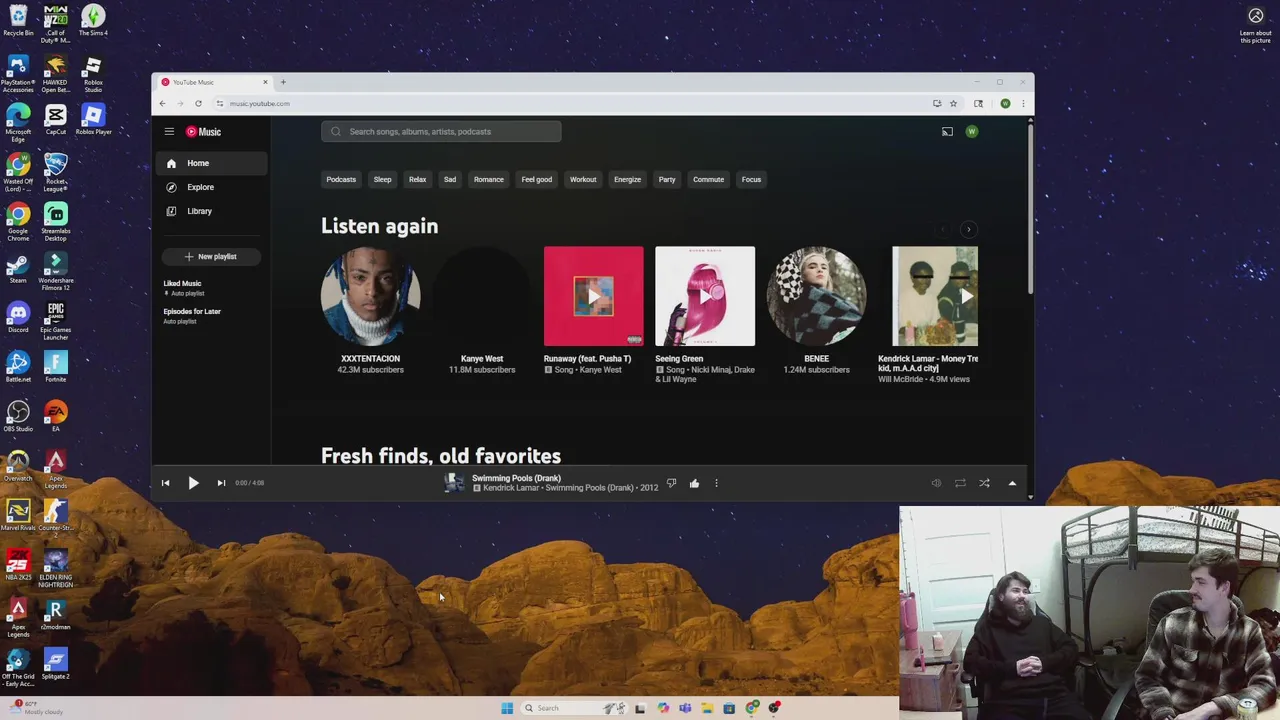
Task: Open more actions for the playing song
Action: pyautogui.click(x=716, y=483)
